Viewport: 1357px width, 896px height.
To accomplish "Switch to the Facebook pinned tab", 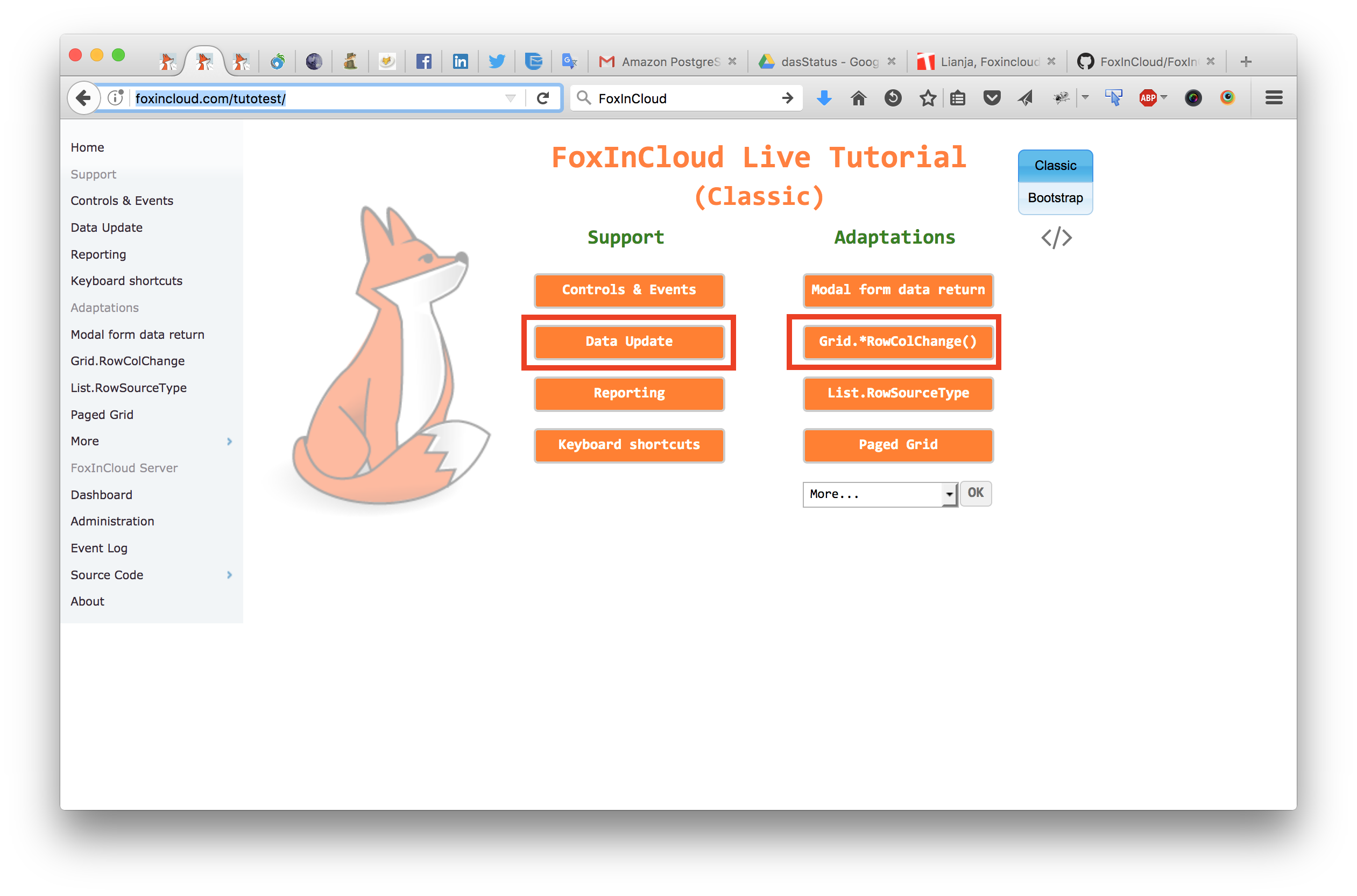I will 423,61.
